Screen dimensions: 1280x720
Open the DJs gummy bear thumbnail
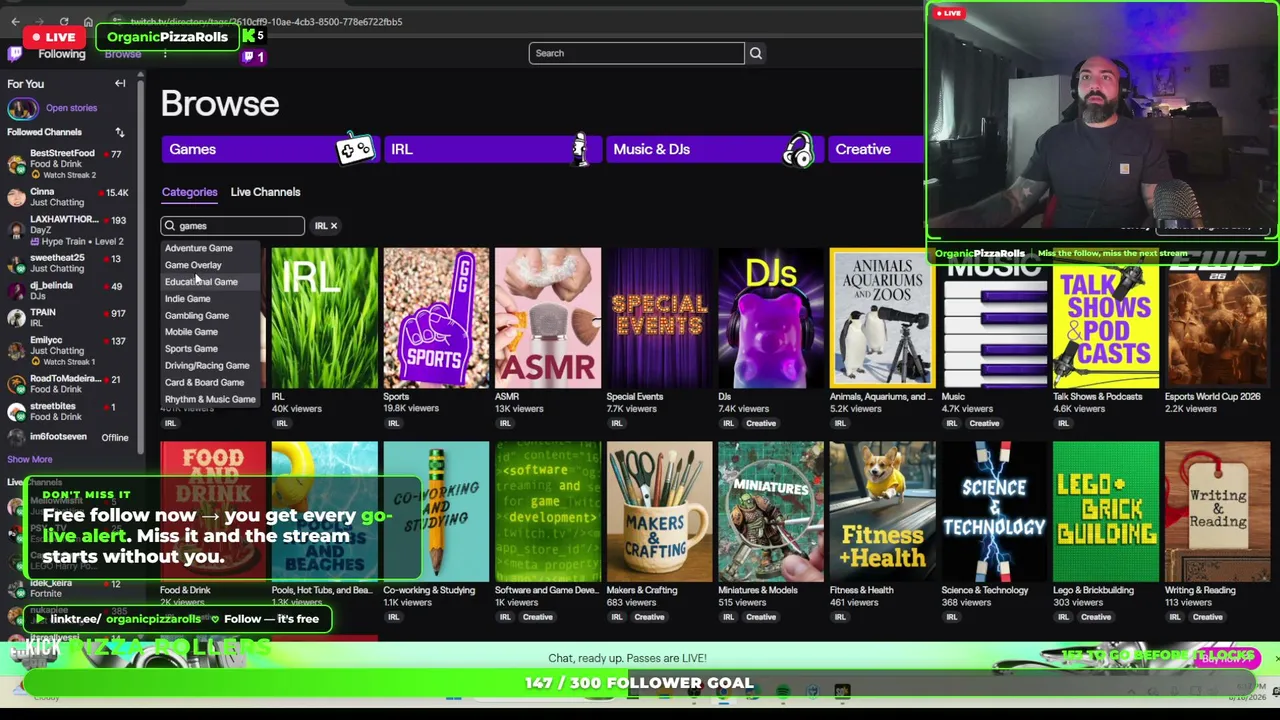(771, 318)
